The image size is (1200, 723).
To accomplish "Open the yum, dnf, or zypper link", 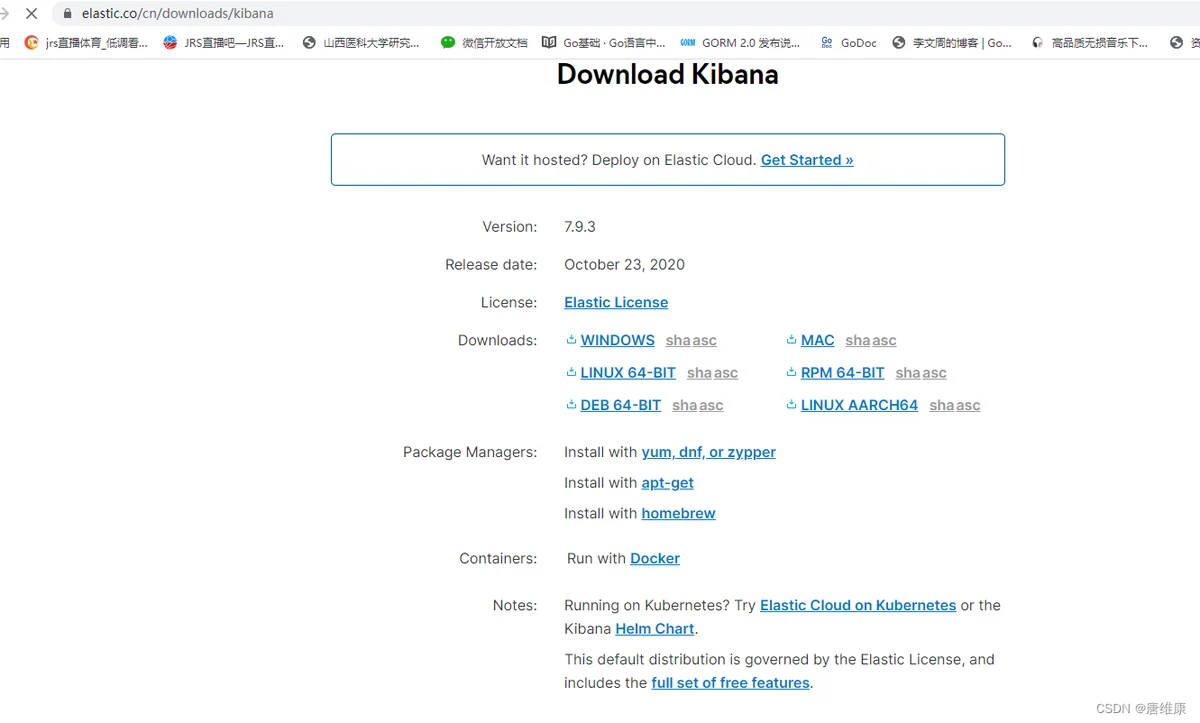I will 708,452.
